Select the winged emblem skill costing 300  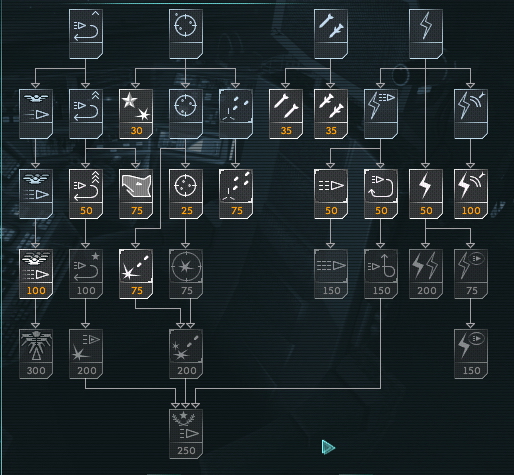click(36, 354)
